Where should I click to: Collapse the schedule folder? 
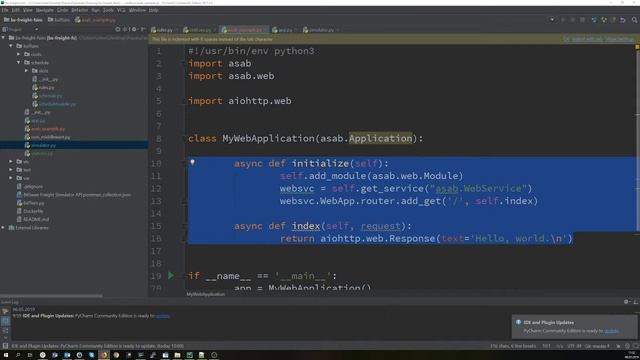click(x=19, y=62)
